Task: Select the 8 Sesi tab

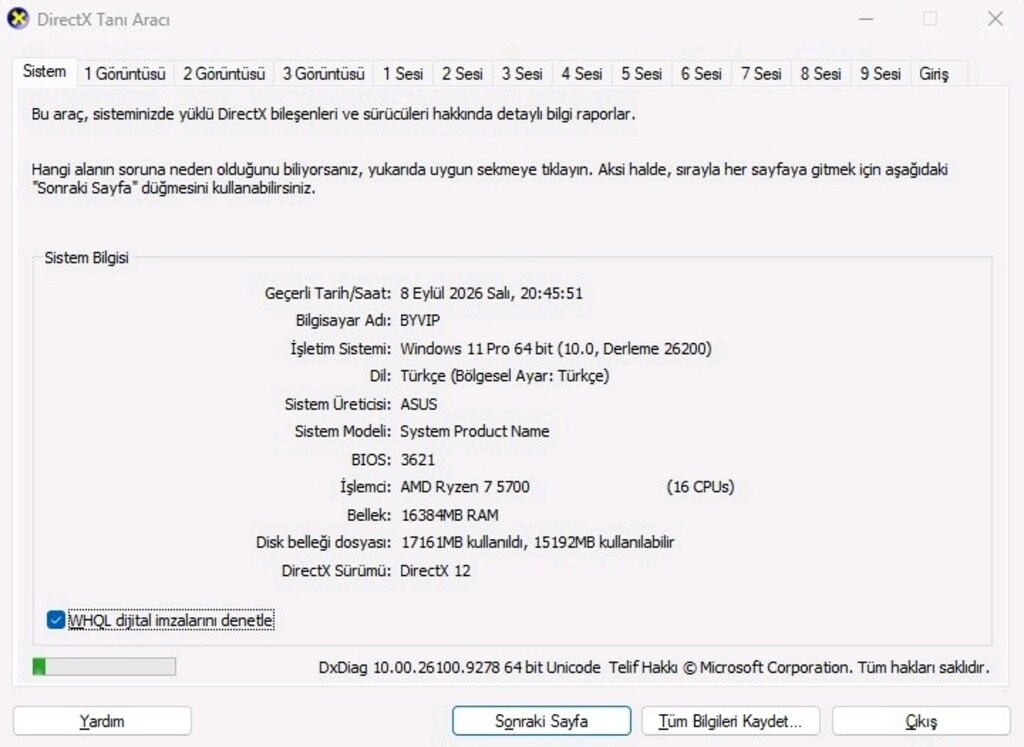Action: 821,74
